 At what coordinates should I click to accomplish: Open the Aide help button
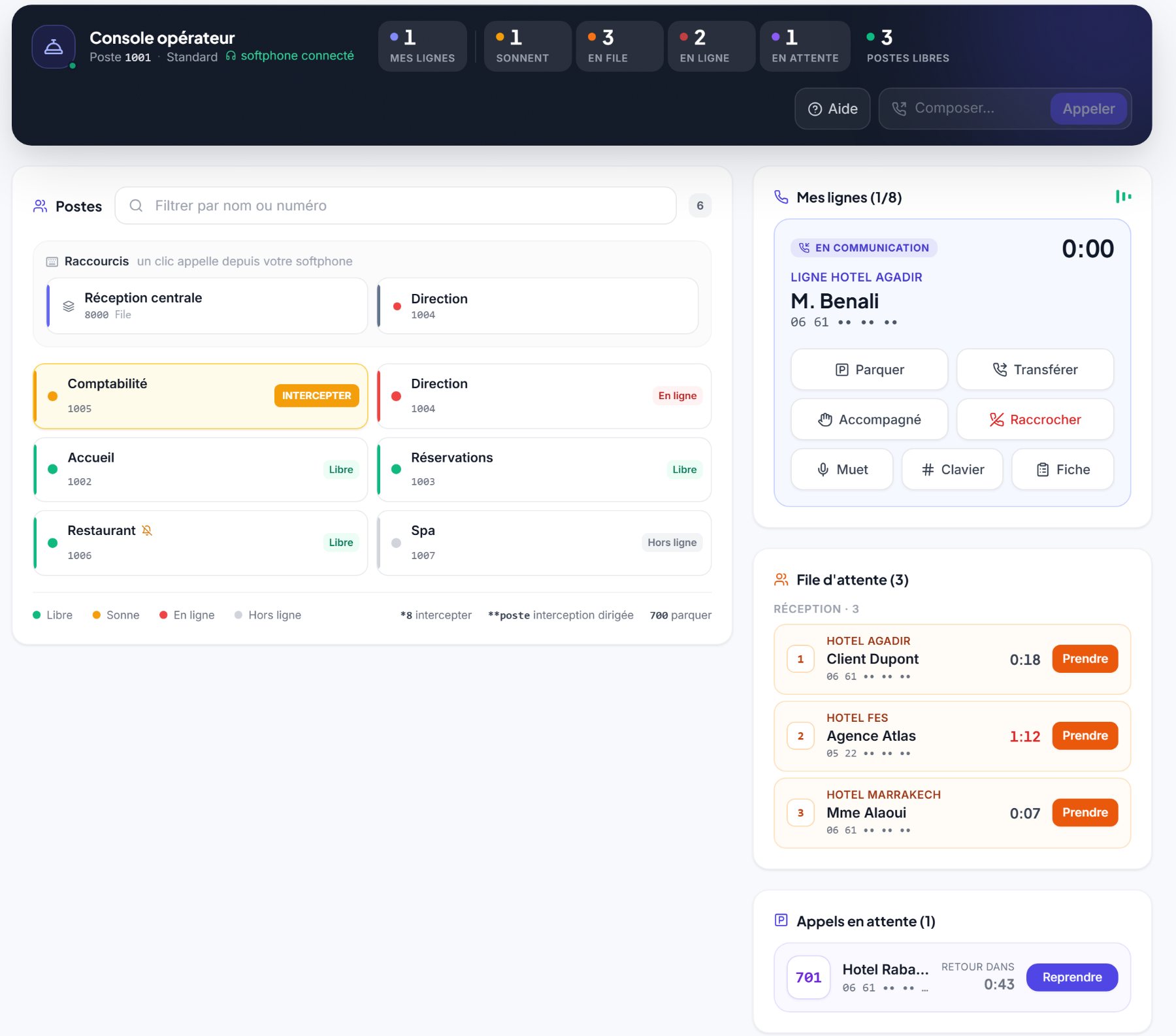[x=832, y=108]
